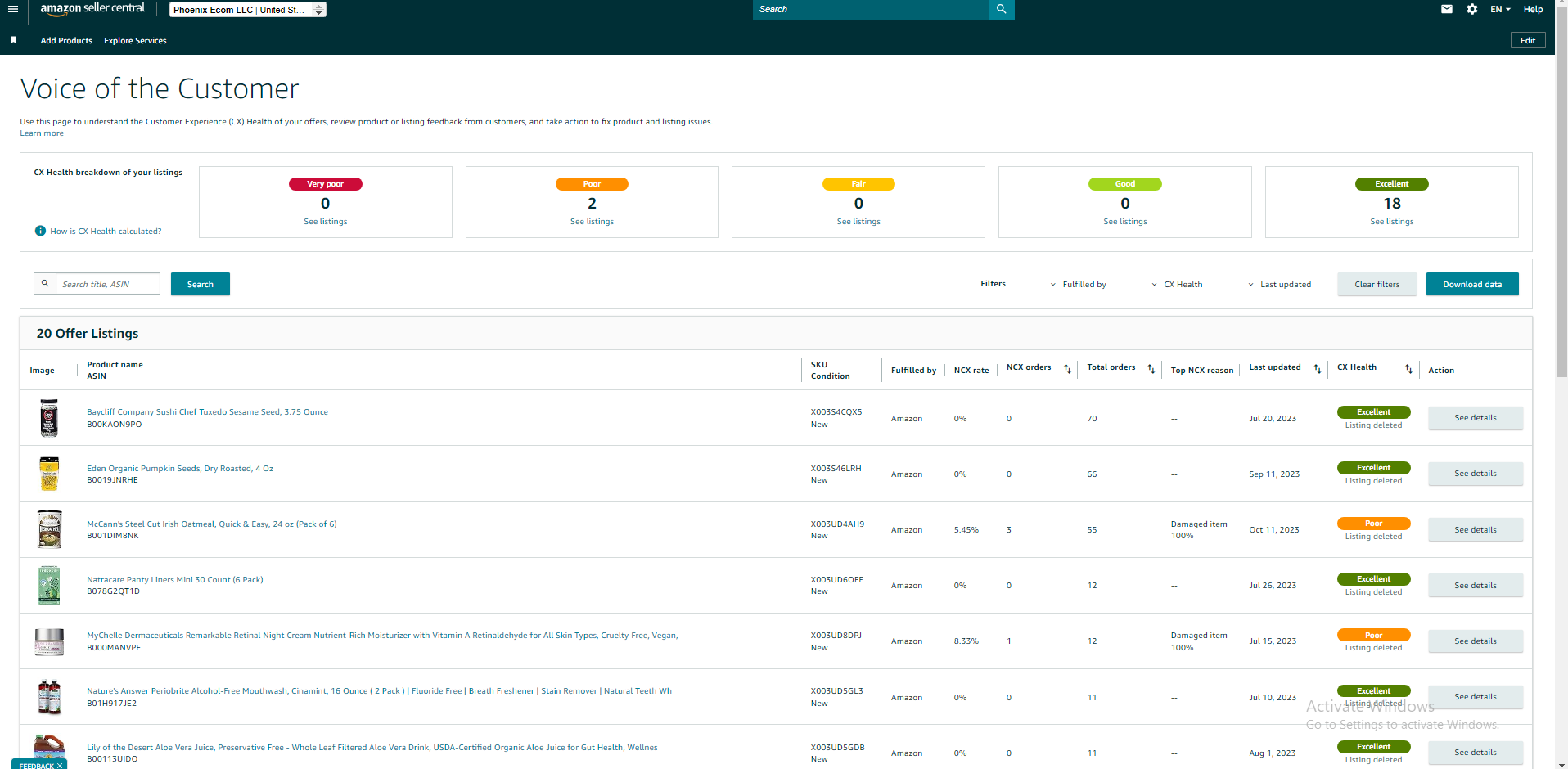This screenshot has height=769, width=1568.
Task: Click the Edit button in the navigation bar
Action: point(1528,40)
